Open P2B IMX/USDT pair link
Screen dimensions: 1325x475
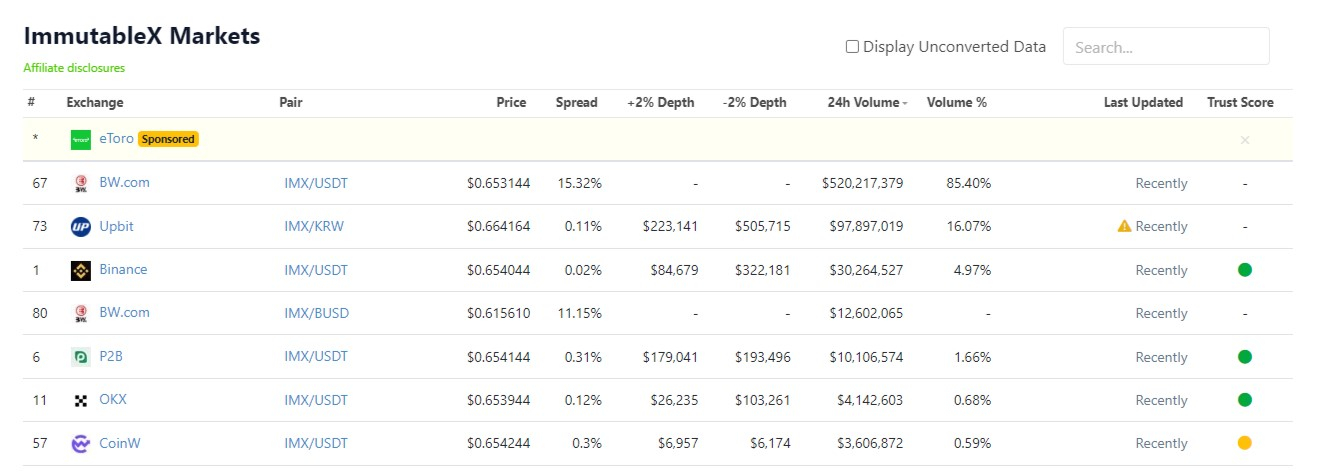(316, 357)
